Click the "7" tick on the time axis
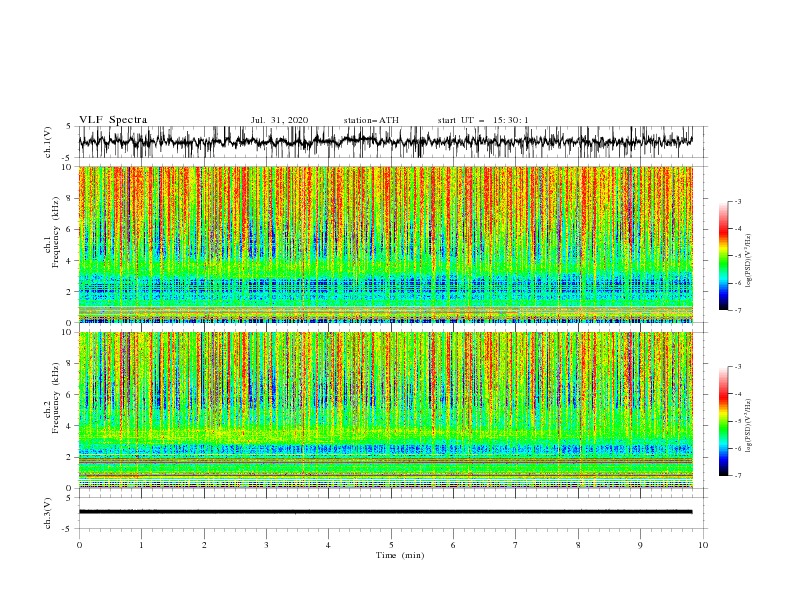 (516, 545)
